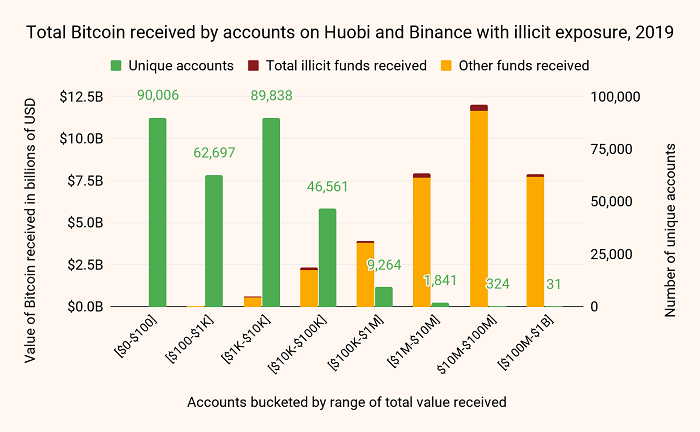Viewport: 700px width, 432px height.
Task: Select the orange bar for the $100M-$1B bucket
Action: (535, 242)
